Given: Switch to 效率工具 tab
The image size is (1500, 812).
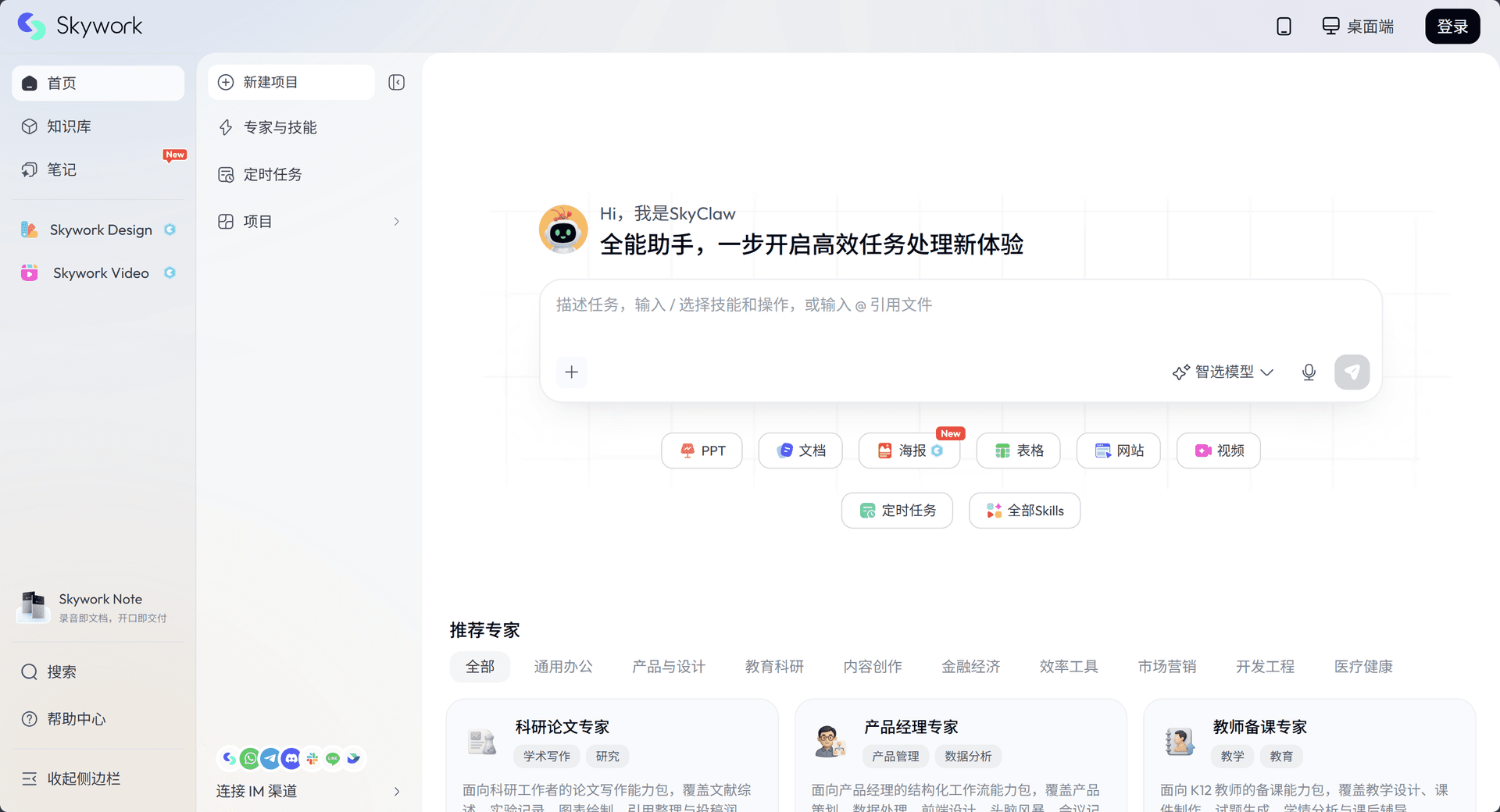Looking at the screenshot, I should point(1069,667).
